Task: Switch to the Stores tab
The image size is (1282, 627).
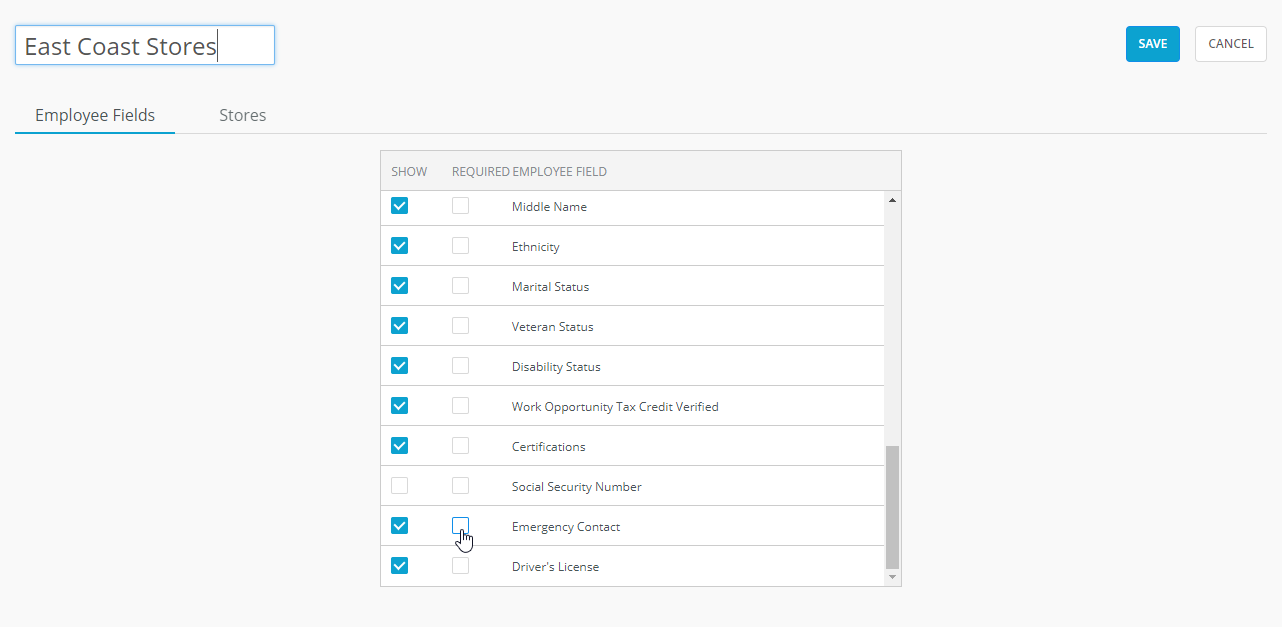Action: click(x=242, y=115)
